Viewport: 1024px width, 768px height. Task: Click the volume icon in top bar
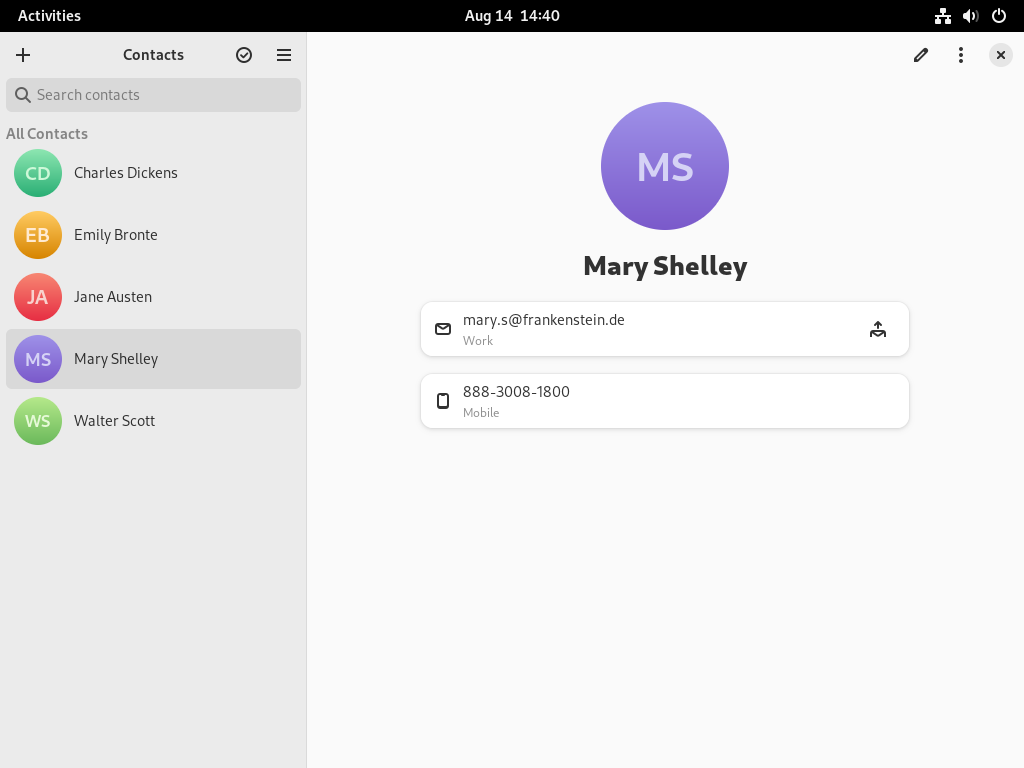[970, 16]
